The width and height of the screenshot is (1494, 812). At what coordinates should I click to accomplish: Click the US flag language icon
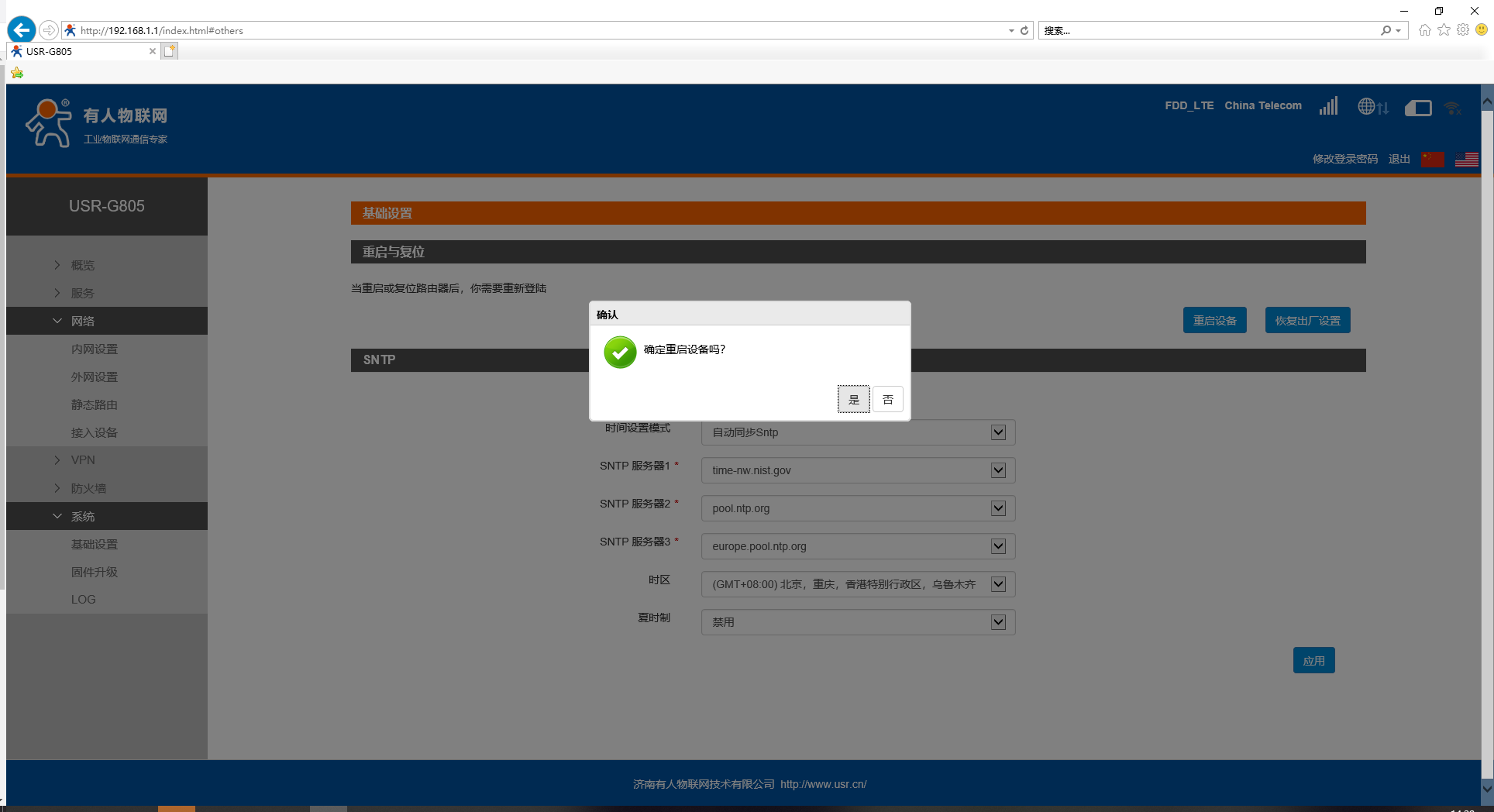tap(1466, 159)
